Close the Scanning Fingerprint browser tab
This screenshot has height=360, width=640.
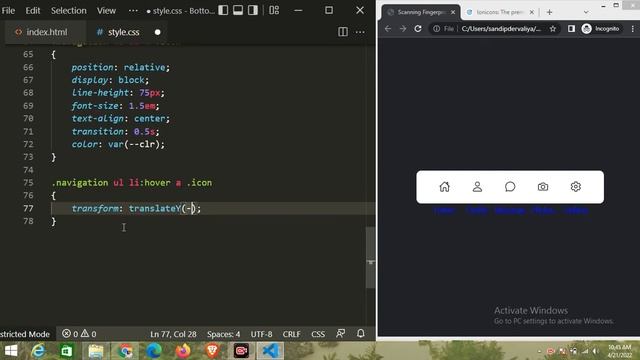(x=453, y=12)
